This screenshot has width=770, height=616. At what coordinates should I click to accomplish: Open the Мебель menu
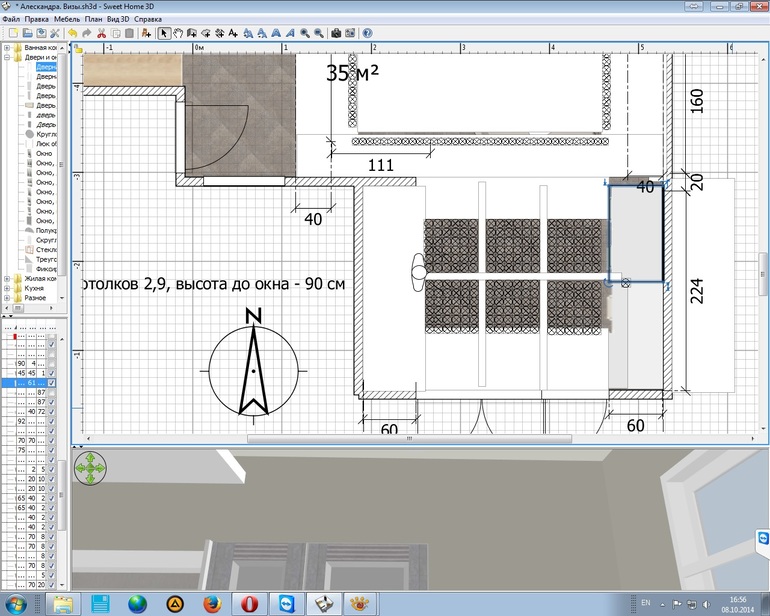(67, 19)
